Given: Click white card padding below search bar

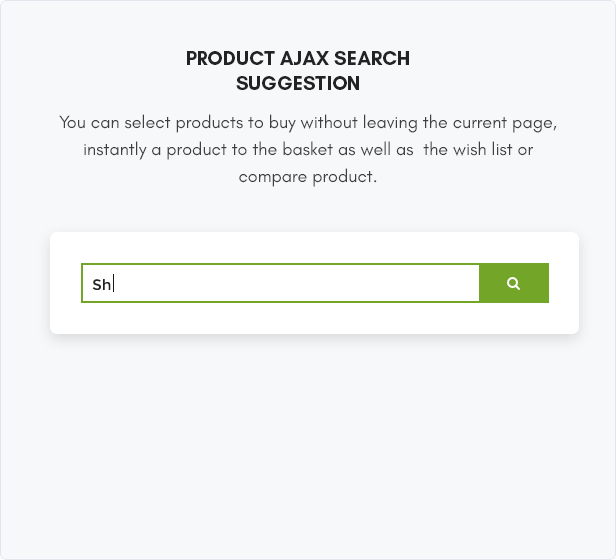Looking at the screenshot, I should 314,318.
